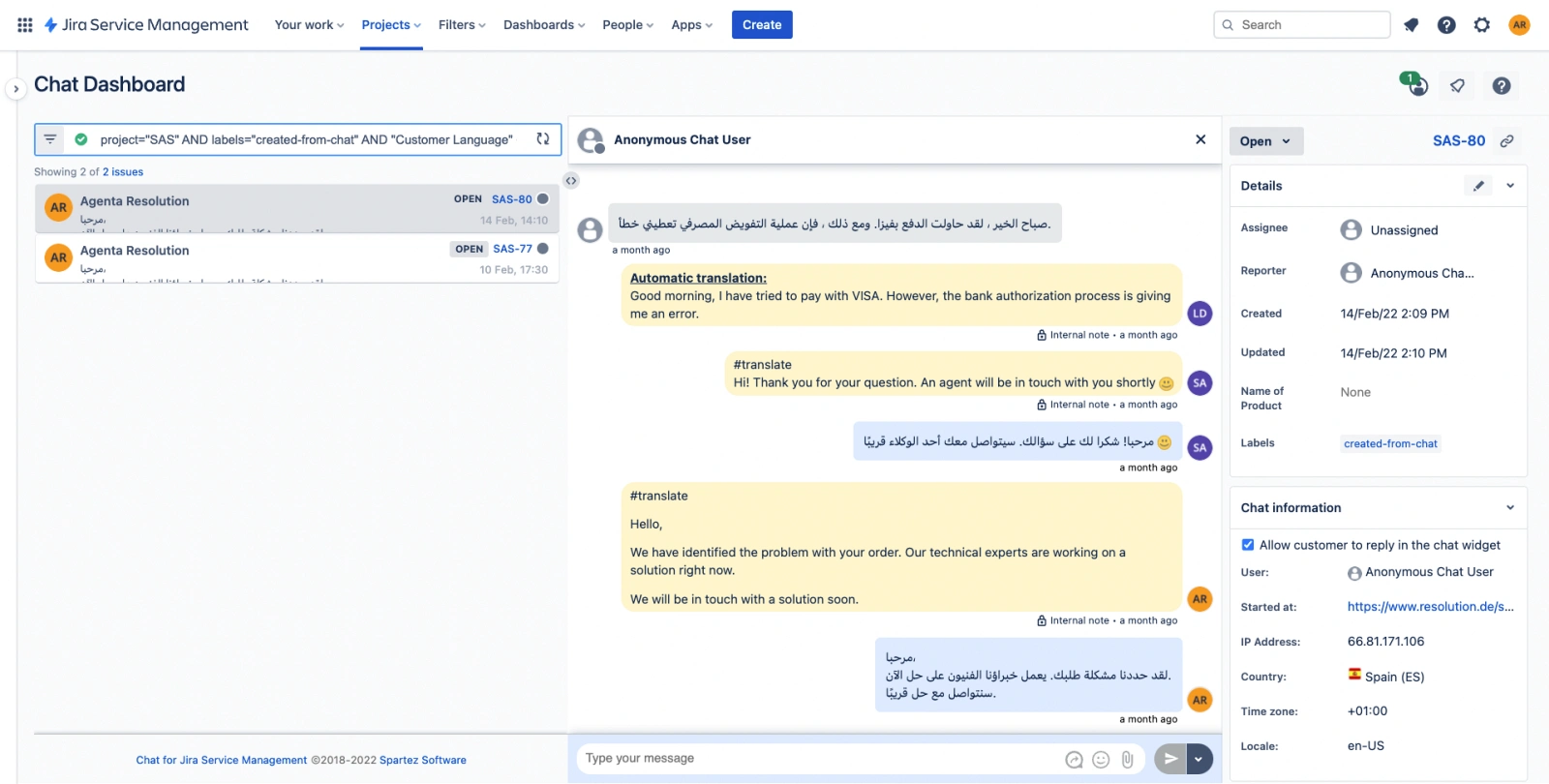This screenshot has height=784, width=1549.
Task: Close the Anonymous Chat User conversation
Action: (1200, 139)
